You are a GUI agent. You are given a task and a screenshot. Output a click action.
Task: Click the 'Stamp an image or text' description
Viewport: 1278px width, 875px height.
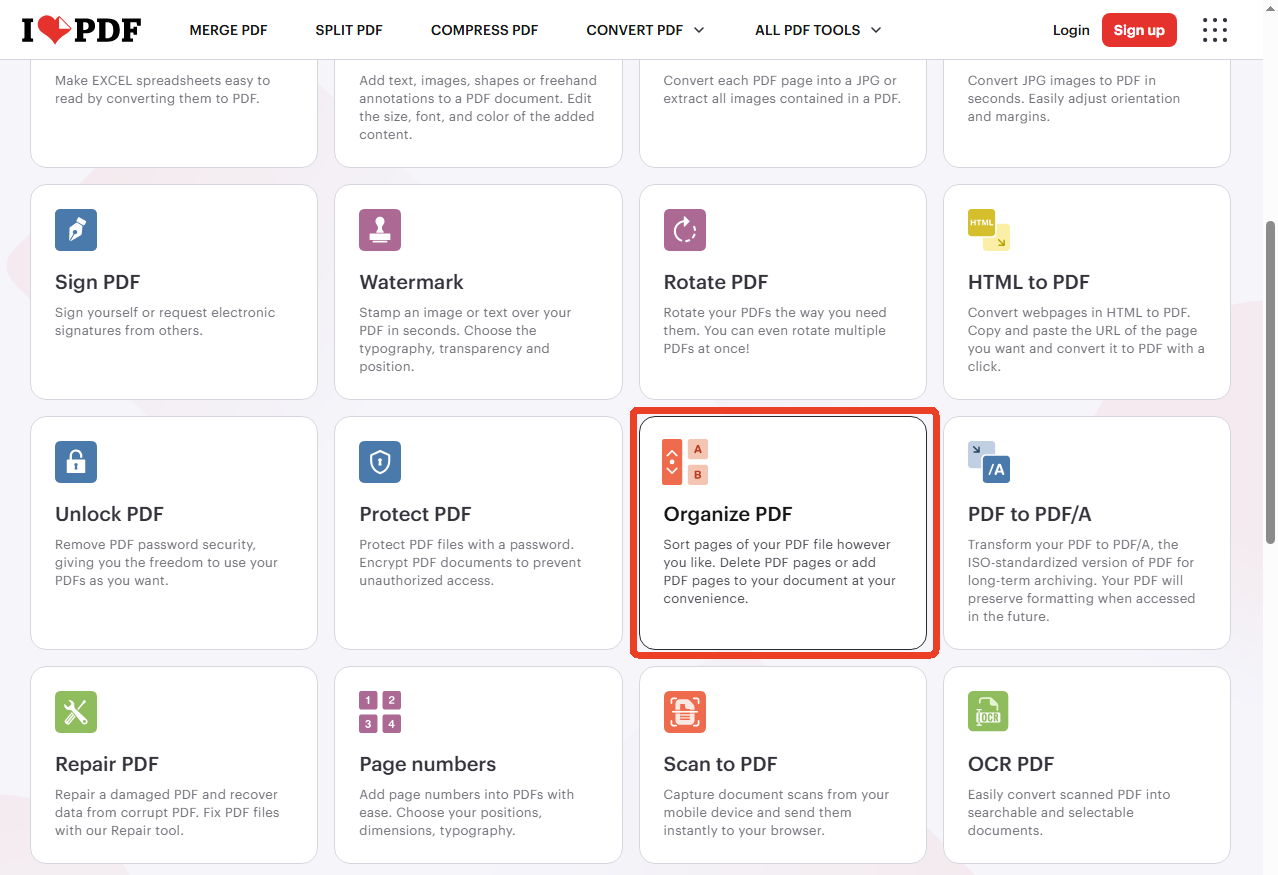coord(465,339)
